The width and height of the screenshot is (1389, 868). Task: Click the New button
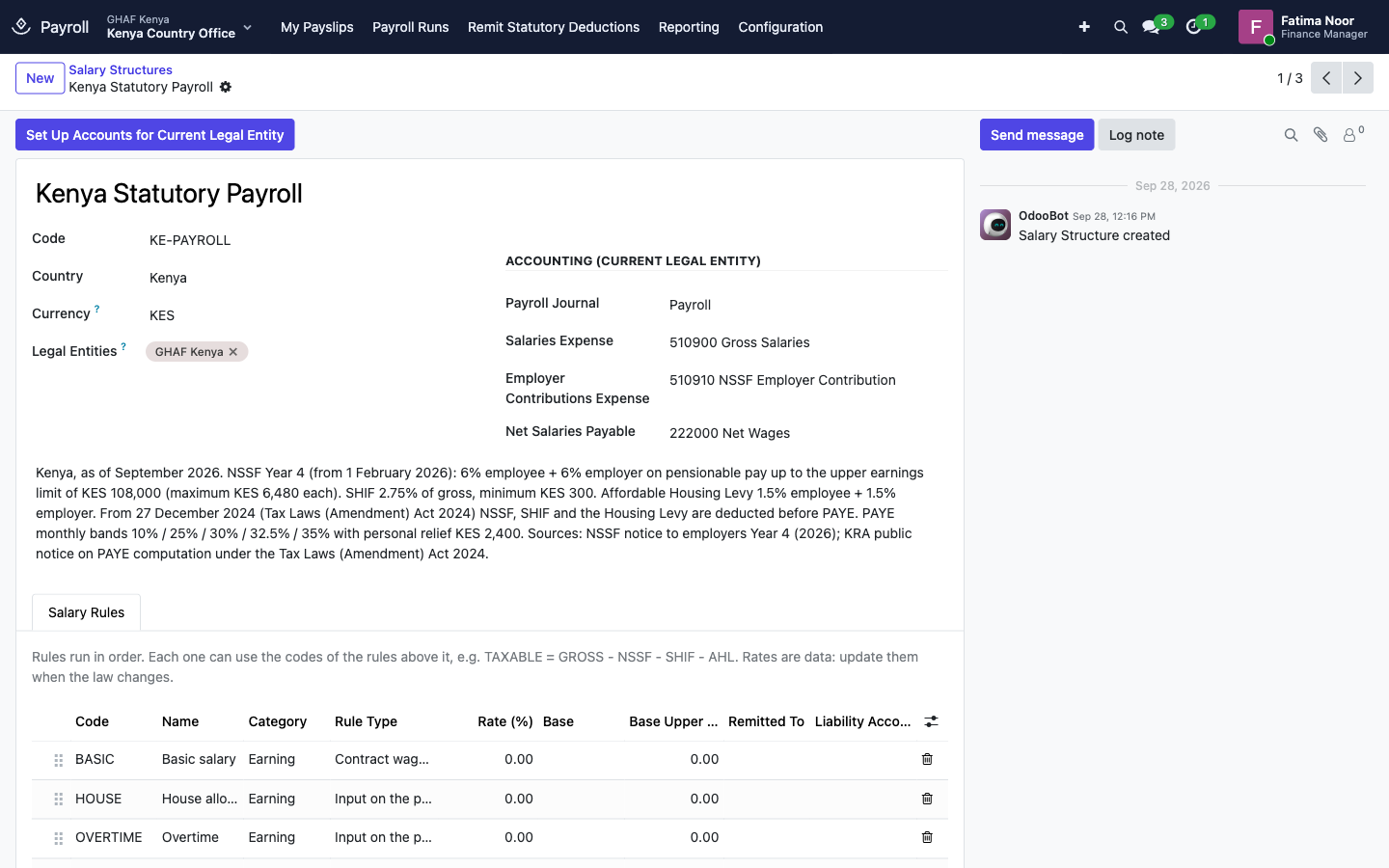click(x=41, y=78)
